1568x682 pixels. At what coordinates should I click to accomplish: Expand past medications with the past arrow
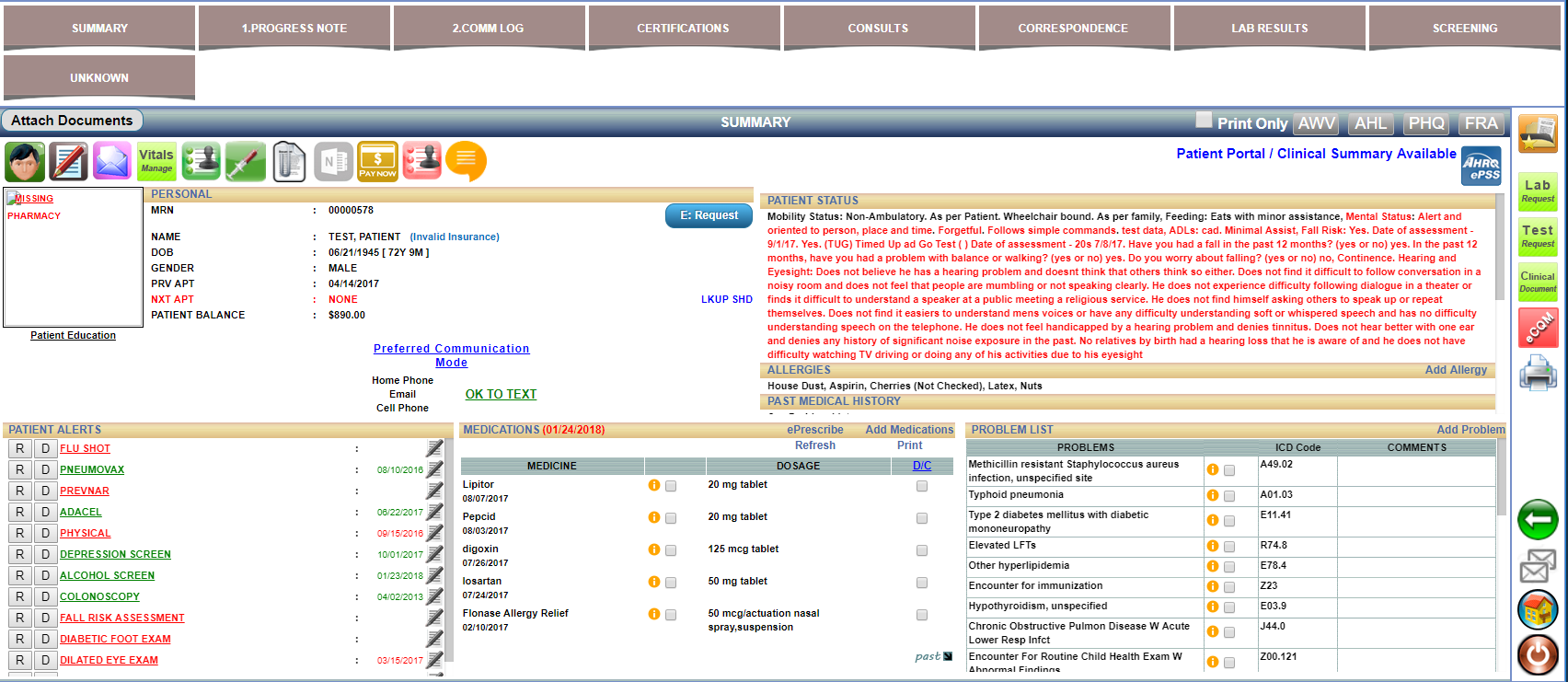pos(948,656)
